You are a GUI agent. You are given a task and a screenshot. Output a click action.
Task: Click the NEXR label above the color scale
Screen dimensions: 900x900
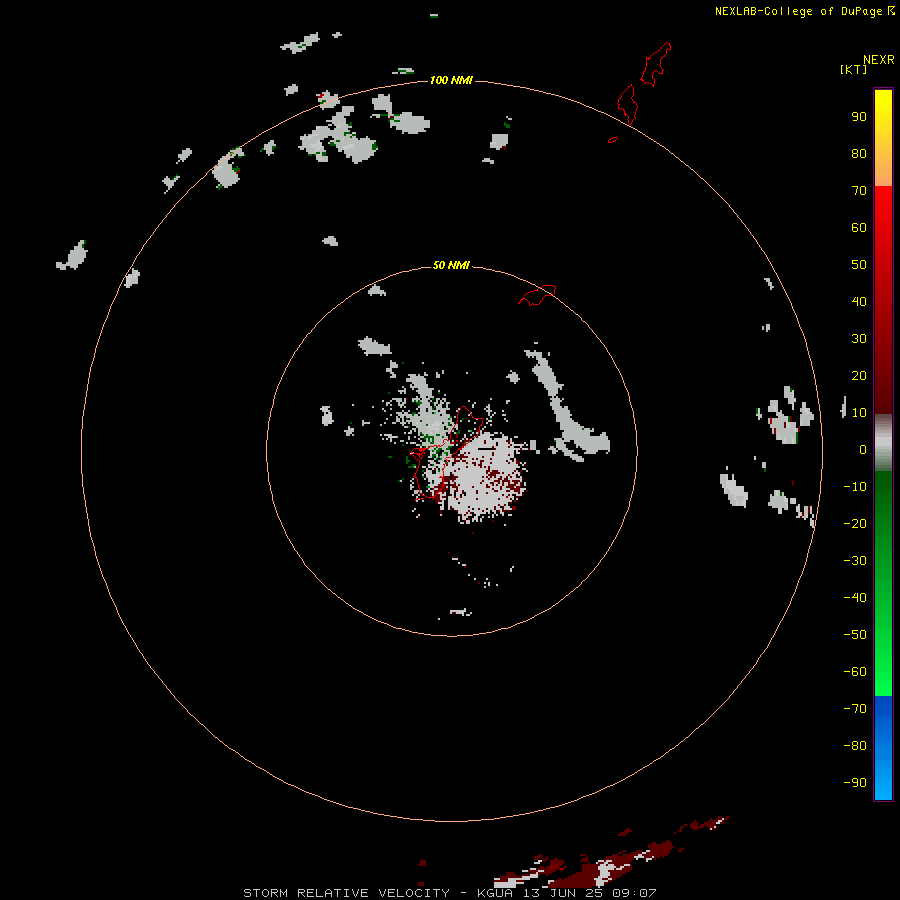click(x=879, y=60)
